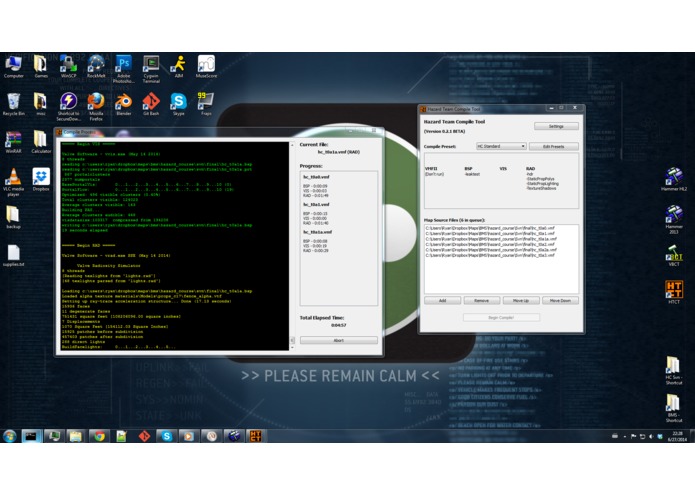695x494 pixels.
Task: Open VBCT desktop shortcut
Action: point(674,255)
